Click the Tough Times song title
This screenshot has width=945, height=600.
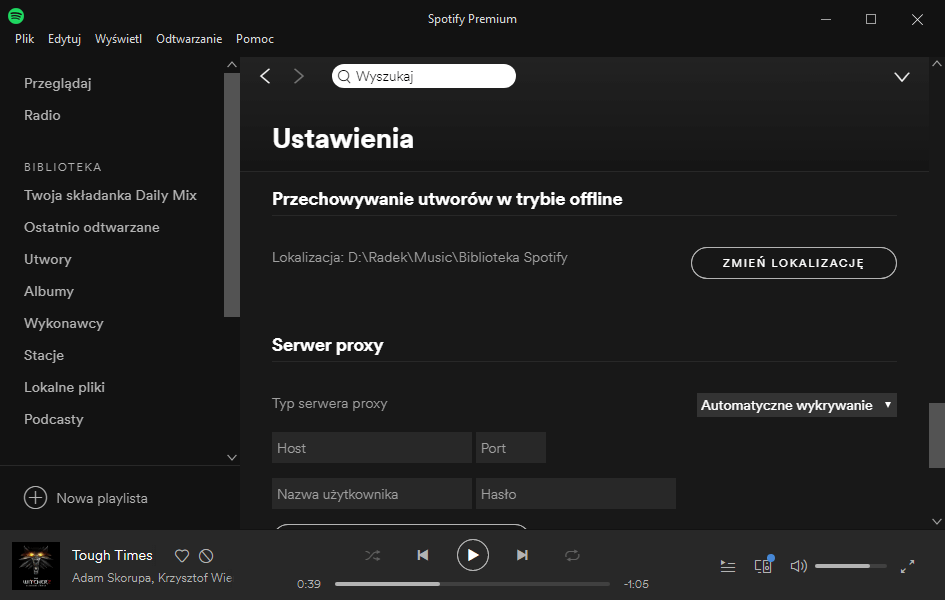click(112, 555)
